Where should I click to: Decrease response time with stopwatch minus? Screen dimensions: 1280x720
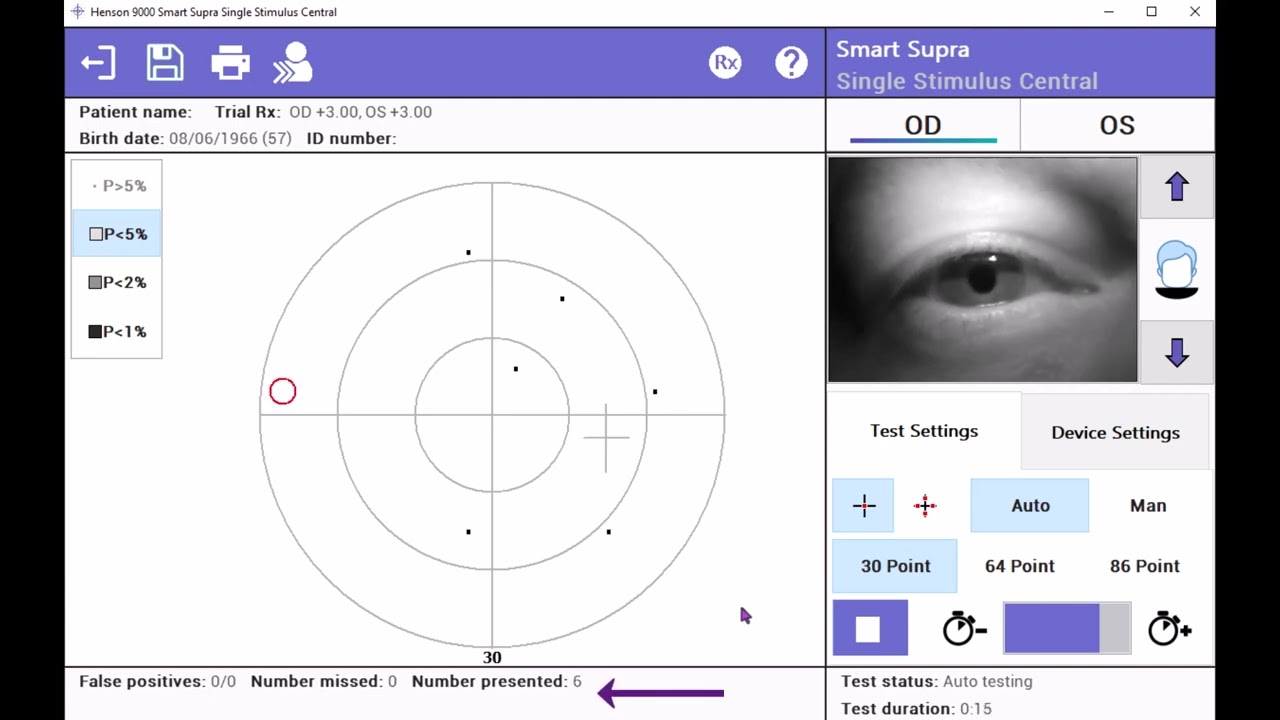(964, 629)
